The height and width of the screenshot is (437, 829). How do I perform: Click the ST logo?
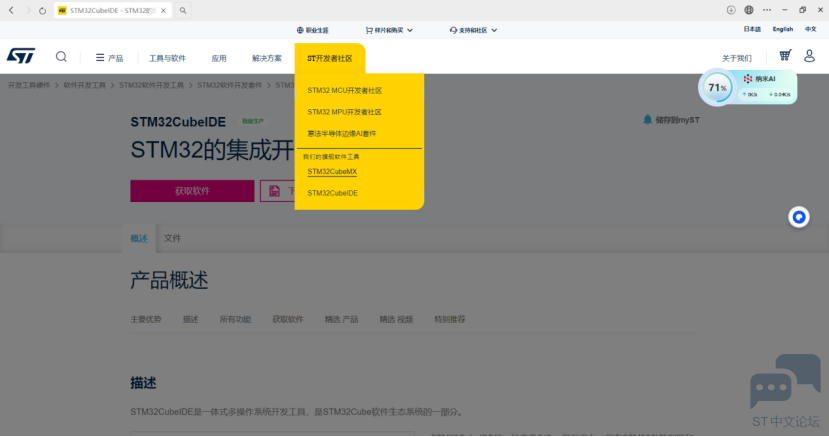point(21,55)
